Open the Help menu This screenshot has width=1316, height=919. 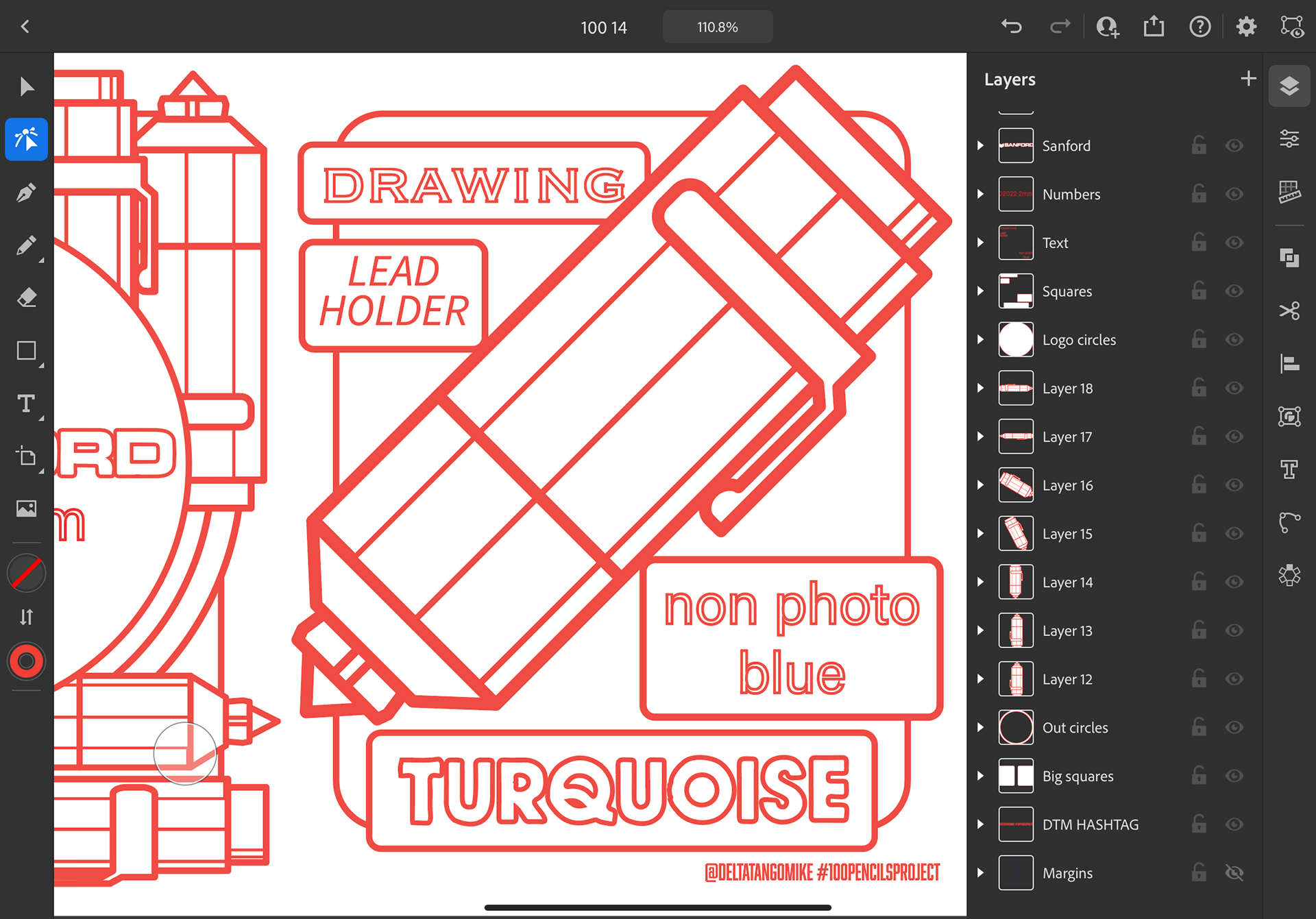click(1199, 27)
